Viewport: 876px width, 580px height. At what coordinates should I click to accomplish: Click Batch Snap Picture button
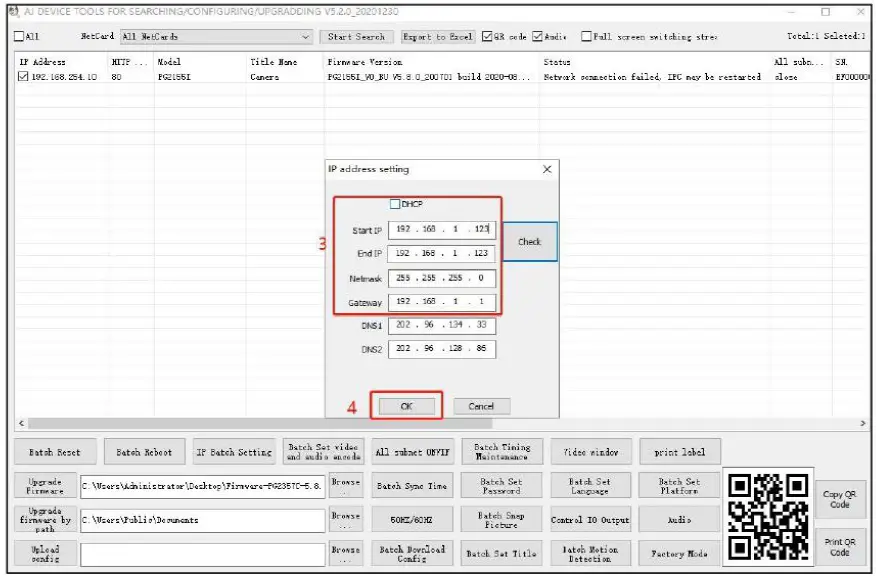coord(502,520)
